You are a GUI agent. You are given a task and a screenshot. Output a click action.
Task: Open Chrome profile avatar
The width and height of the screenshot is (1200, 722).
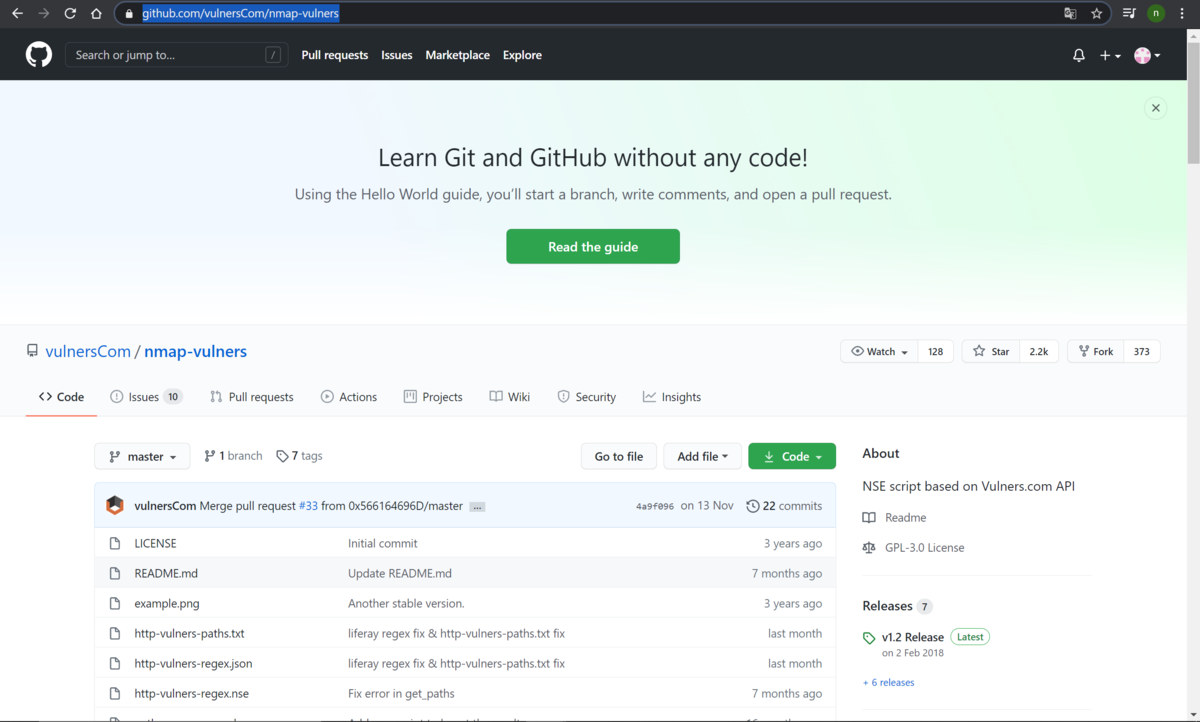[x=1156, y=13]
